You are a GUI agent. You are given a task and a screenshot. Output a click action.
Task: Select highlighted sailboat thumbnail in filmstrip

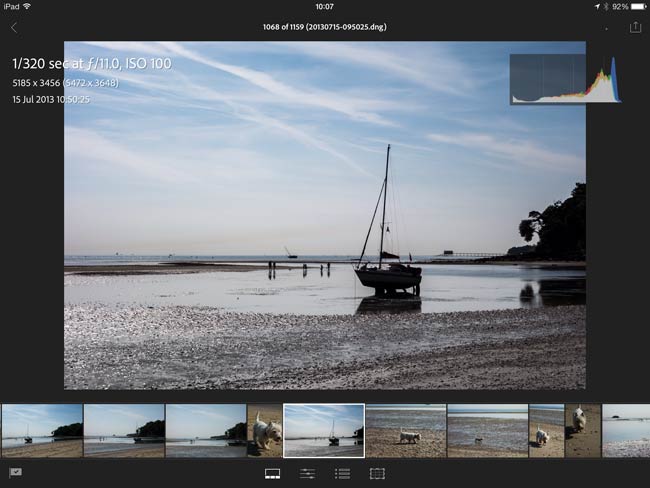(324, 431)
